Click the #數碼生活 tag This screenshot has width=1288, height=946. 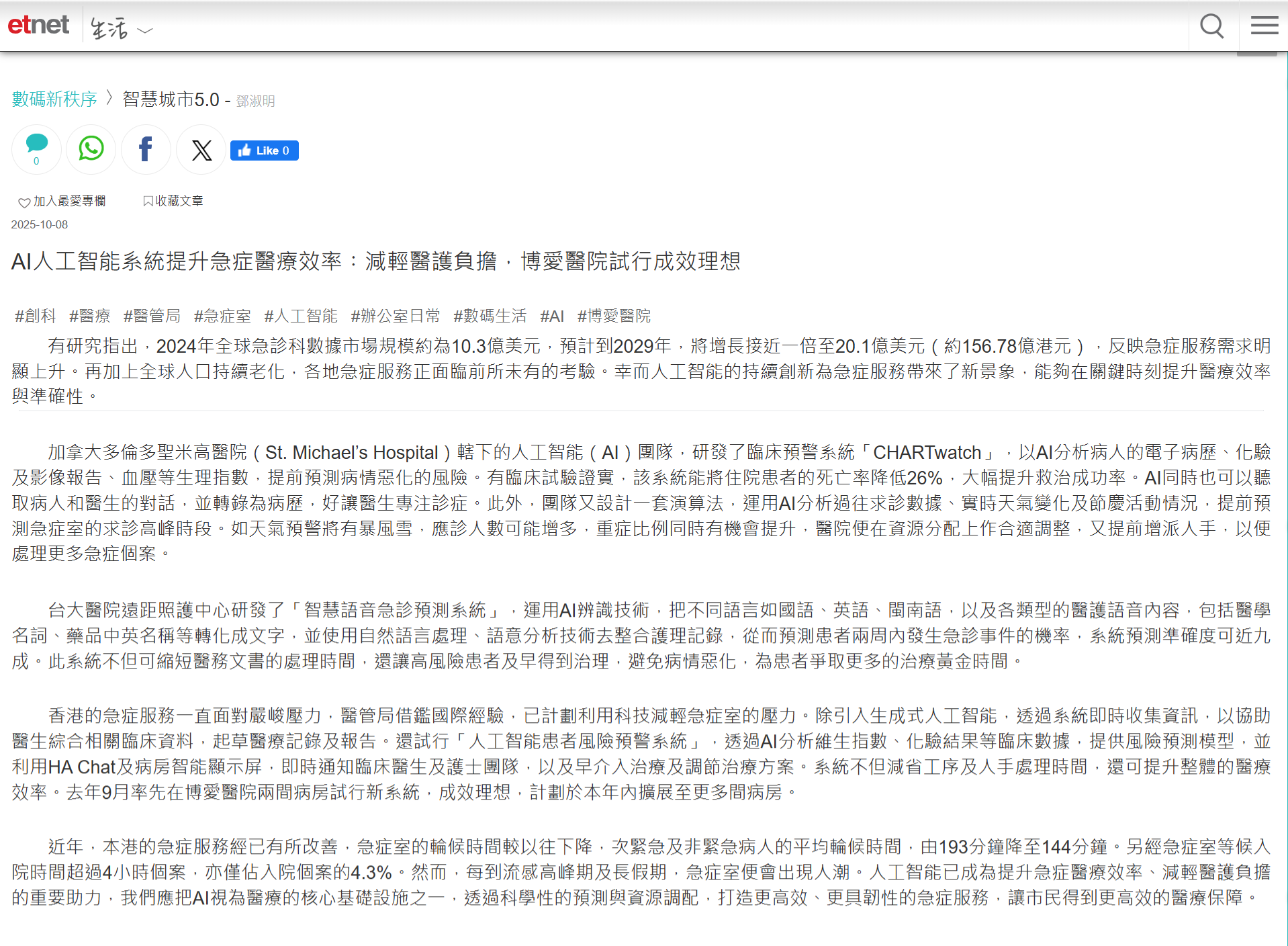click(490, 316)
